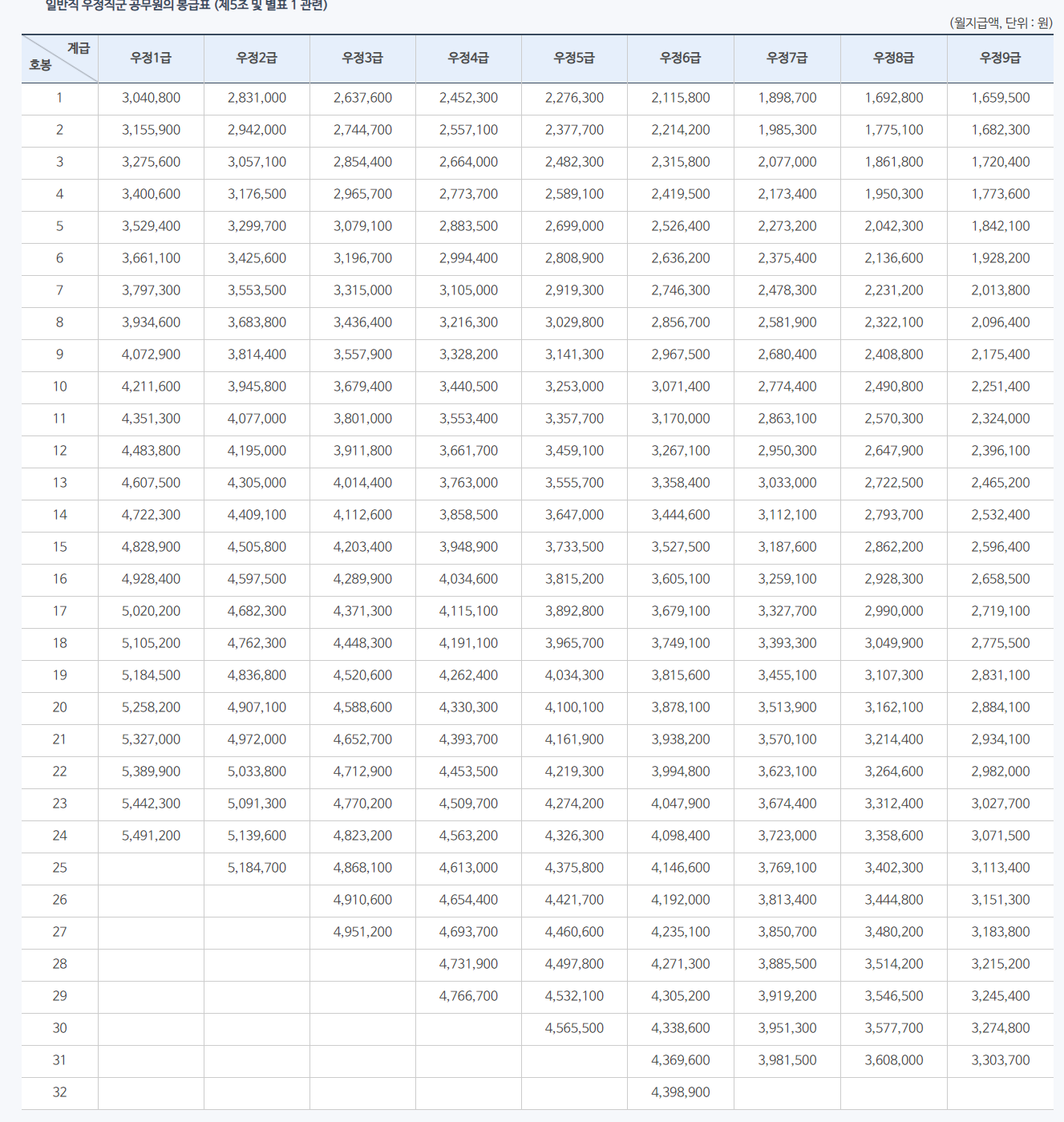Image resolution: width=1064 pixels, height=1122 pixels.
Task: Click the value 3,749,100
Action: (680, 643)
